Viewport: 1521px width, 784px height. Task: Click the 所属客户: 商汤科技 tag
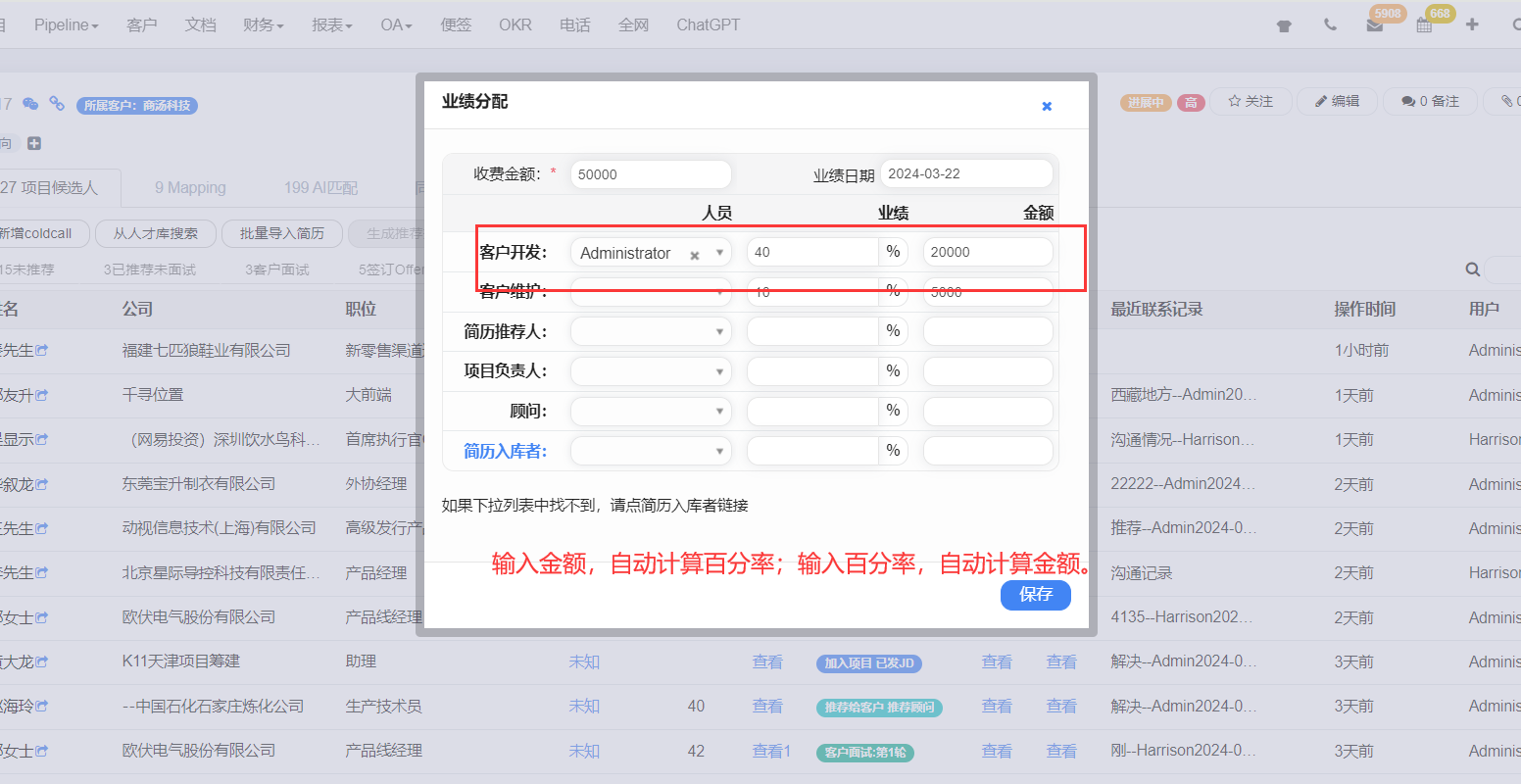[137, 105]
